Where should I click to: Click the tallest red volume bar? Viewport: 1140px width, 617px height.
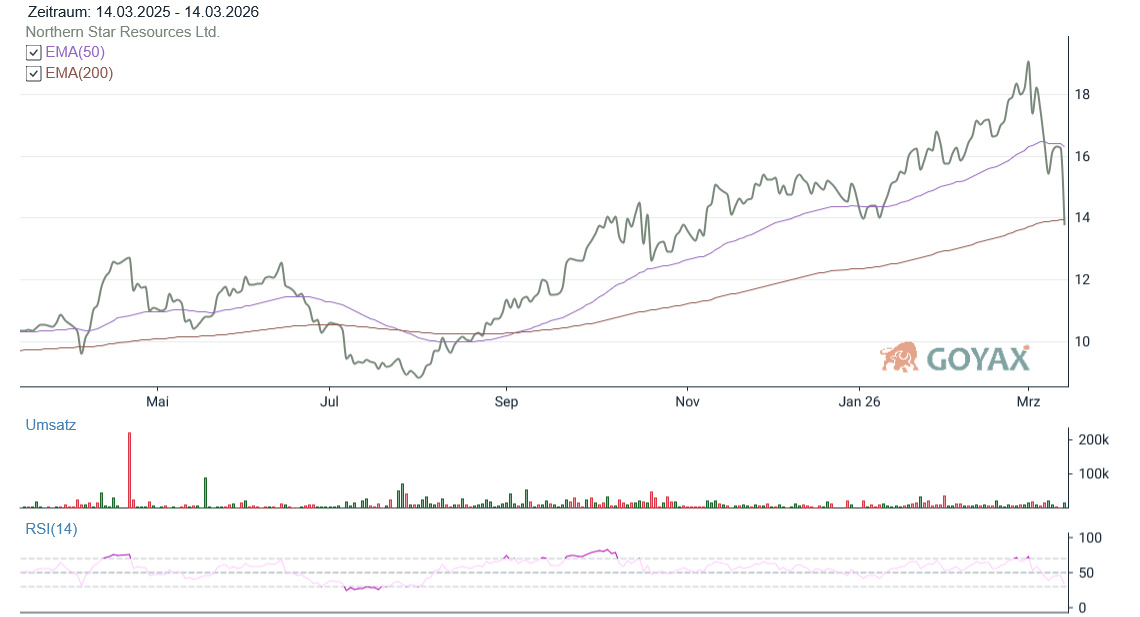129,470
